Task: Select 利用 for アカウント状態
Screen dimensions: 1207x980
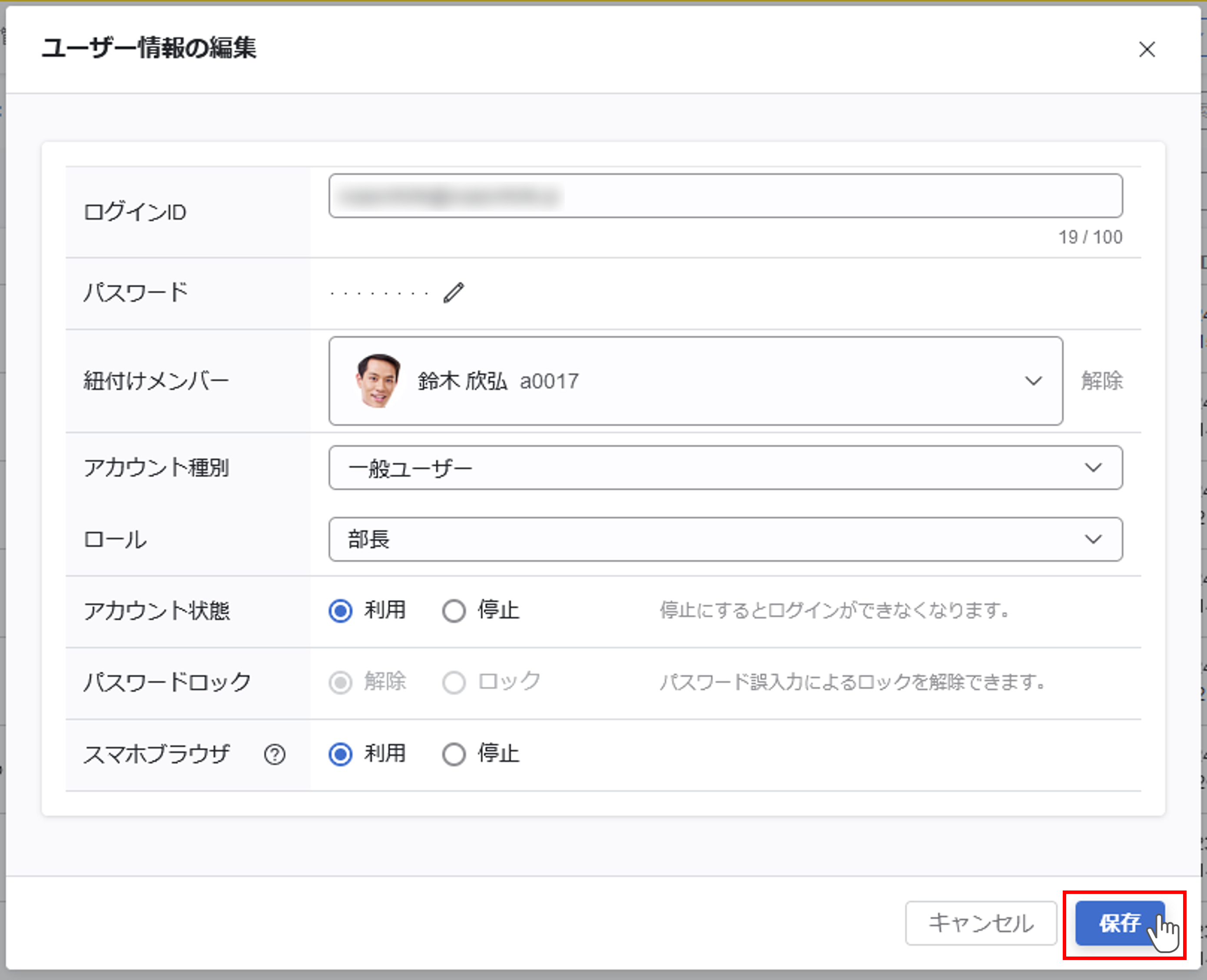Action: click(x=341, y=611)
